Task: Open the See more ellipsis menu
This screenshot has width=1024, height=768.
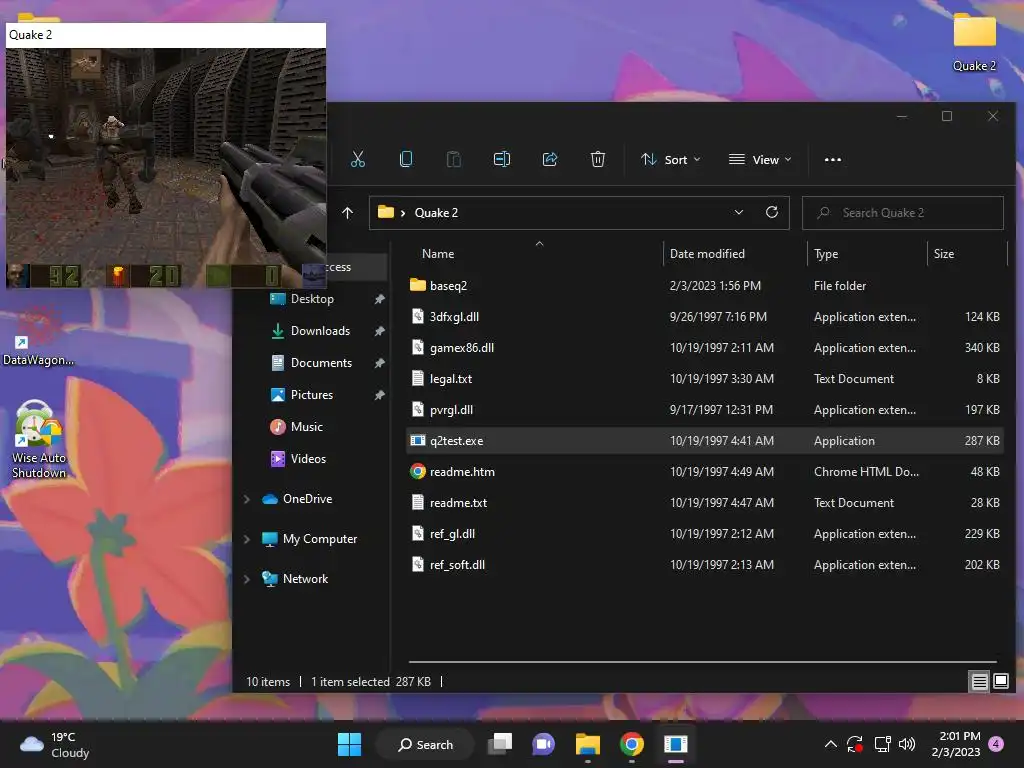Action: (833, 159)
